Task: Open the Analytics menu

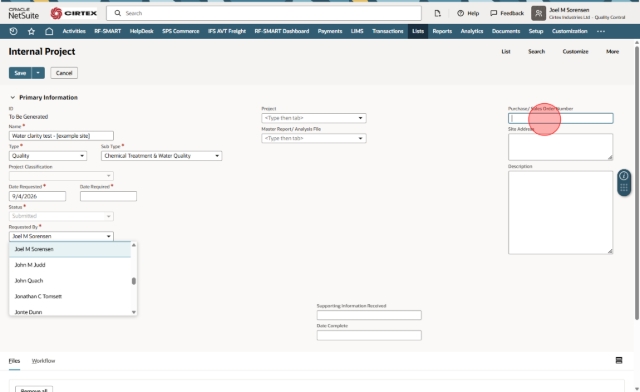Action: click(x=472, y=31)
